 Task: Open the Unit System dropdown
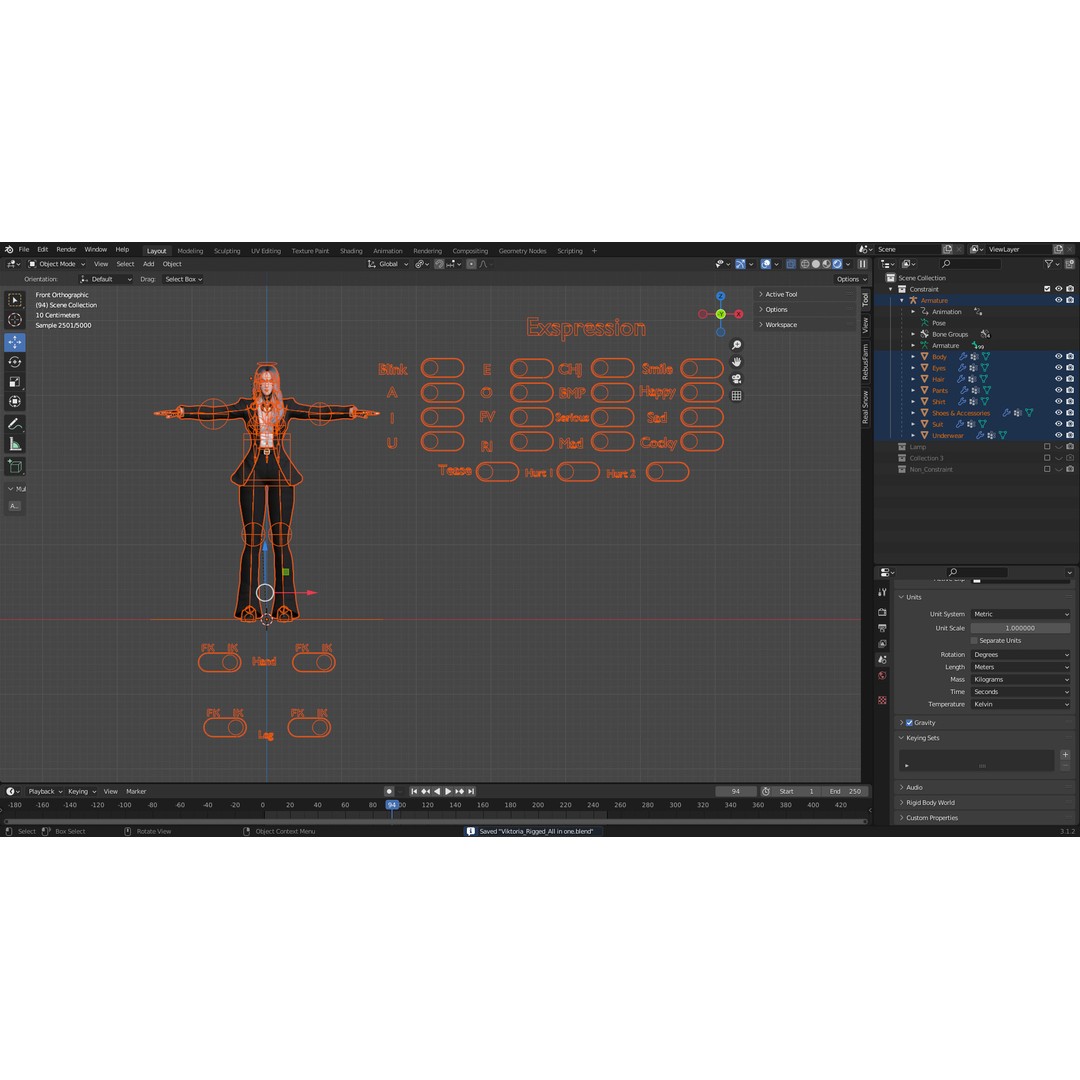(x=1021, y=614)
